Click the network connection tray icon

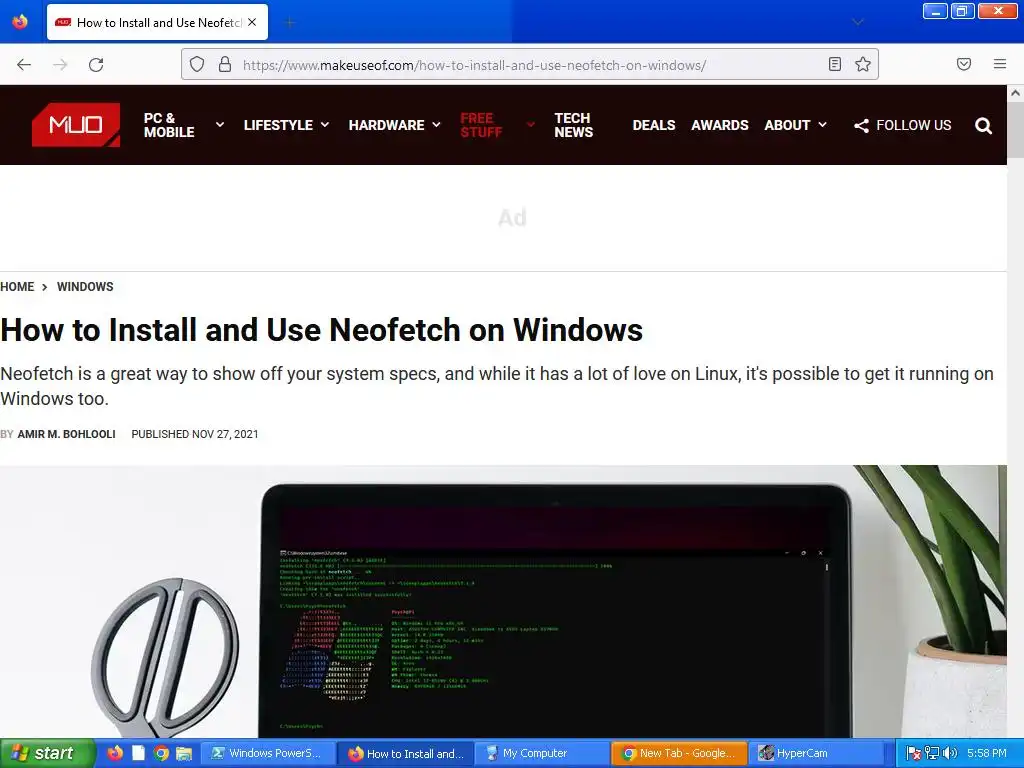(x=932, y=754)
